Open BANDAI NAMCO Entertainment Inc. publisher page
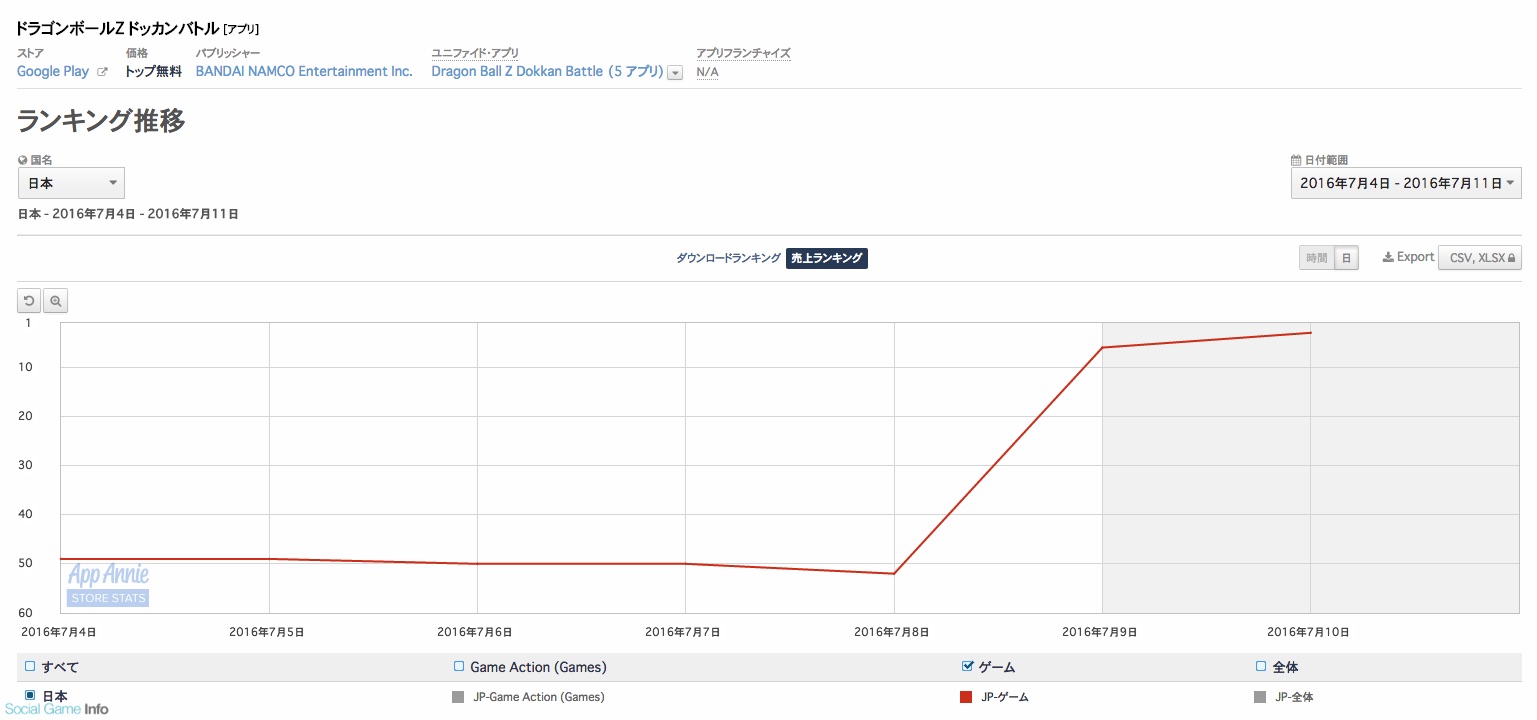Image resolution: width=1537 pixels, height=720 pixels. point(304,72)
